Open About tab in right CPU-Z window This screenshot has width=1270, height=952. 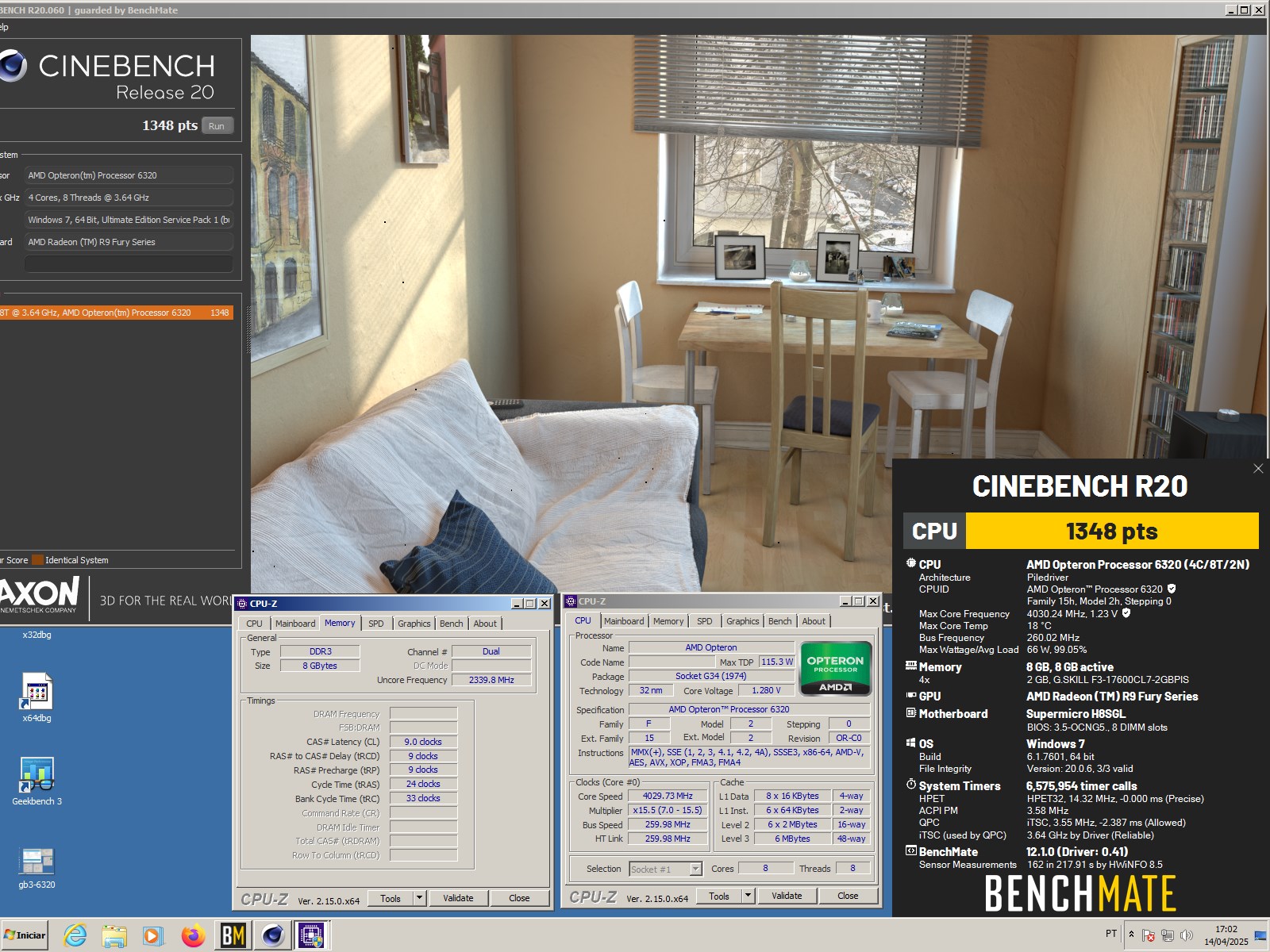pyautogui.click(x=814, y=621)
